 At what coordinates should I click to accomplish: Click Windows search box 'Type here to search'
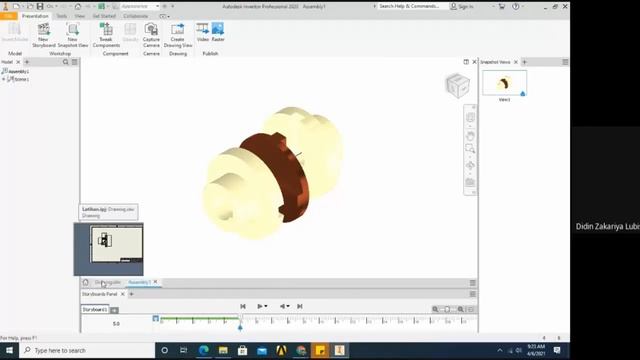click(87, 350)
